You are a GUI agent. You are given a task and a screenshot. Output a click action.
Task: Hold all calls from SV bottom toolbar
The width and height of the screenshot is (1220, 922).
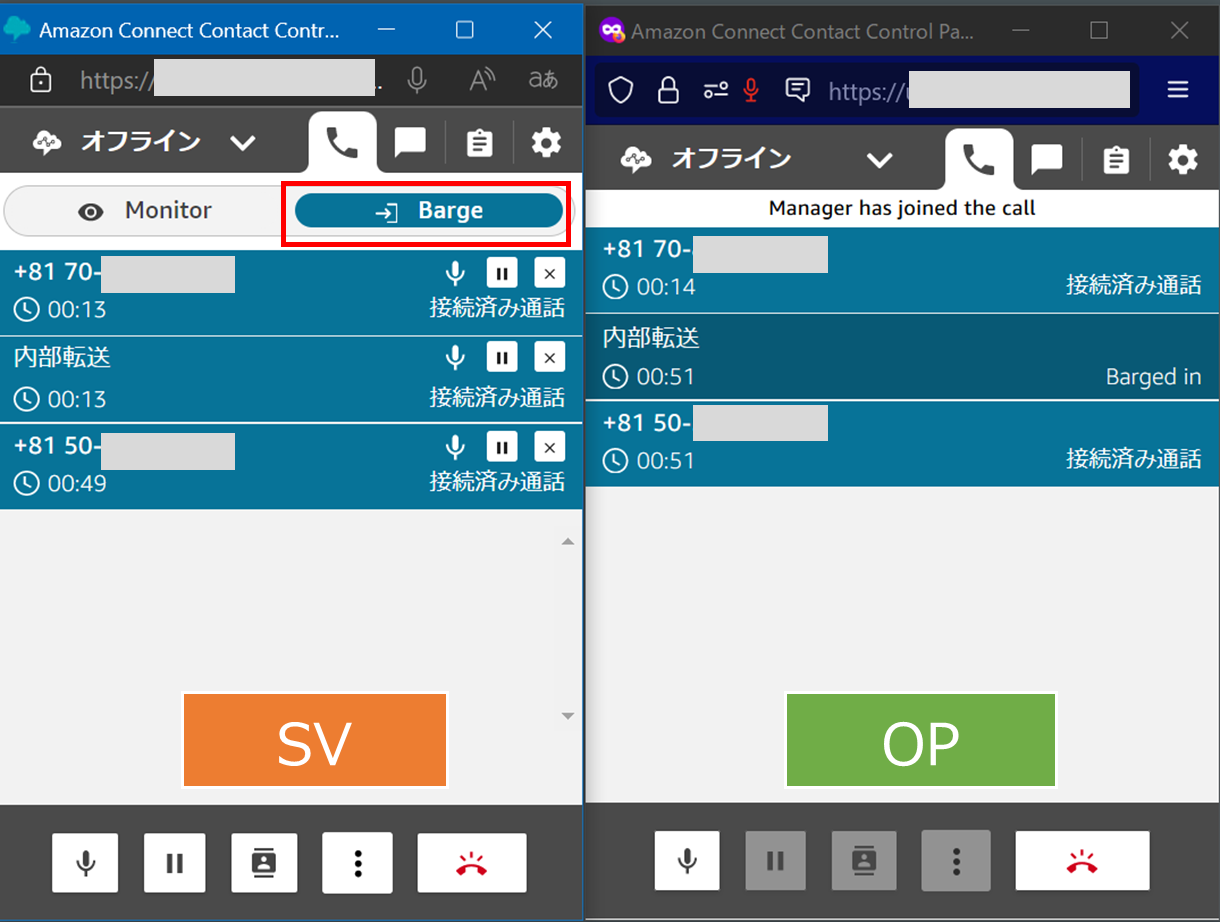[x=174, y=862]
